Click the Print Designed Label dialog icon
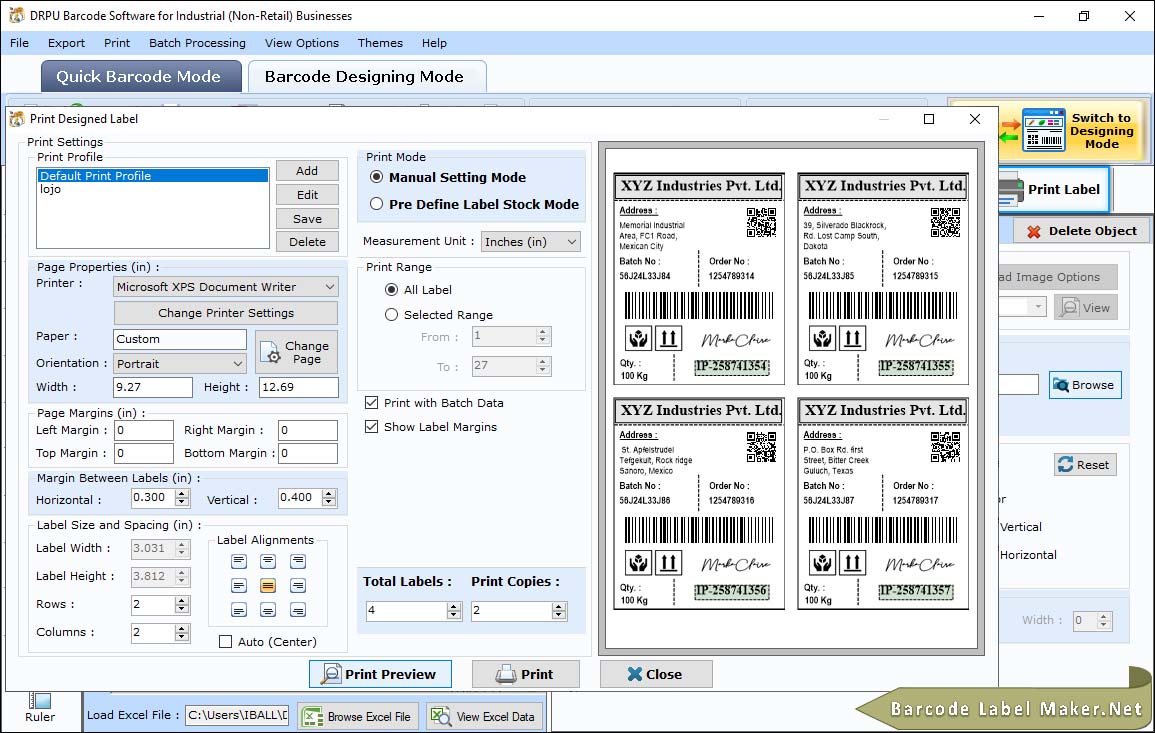Screen dimensions: 1155x733 pos(16,119)
